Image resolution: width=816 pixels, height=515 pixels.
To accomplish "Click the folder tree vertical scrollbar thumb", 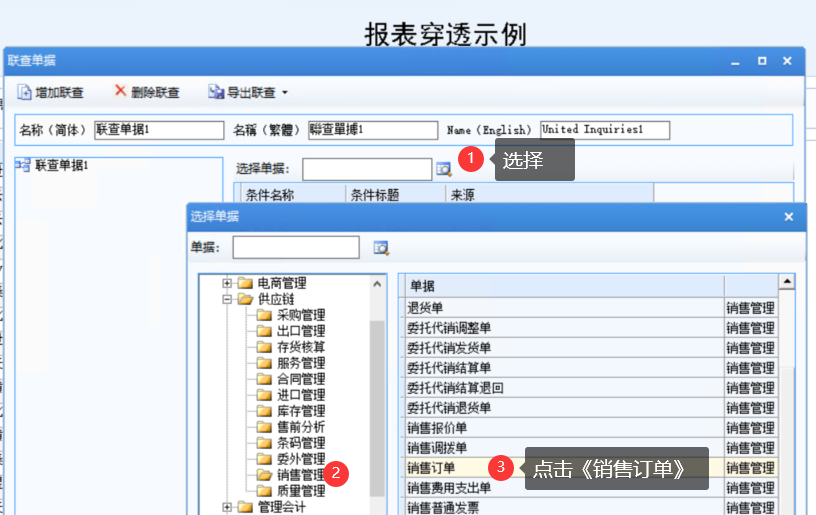I will [377, 408].
